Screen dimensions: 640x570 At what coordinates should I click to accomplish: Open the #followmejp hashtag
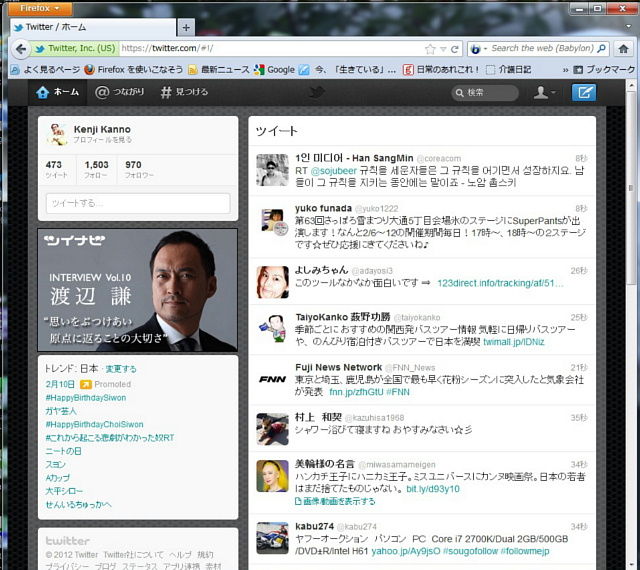[x=525, y=551]
